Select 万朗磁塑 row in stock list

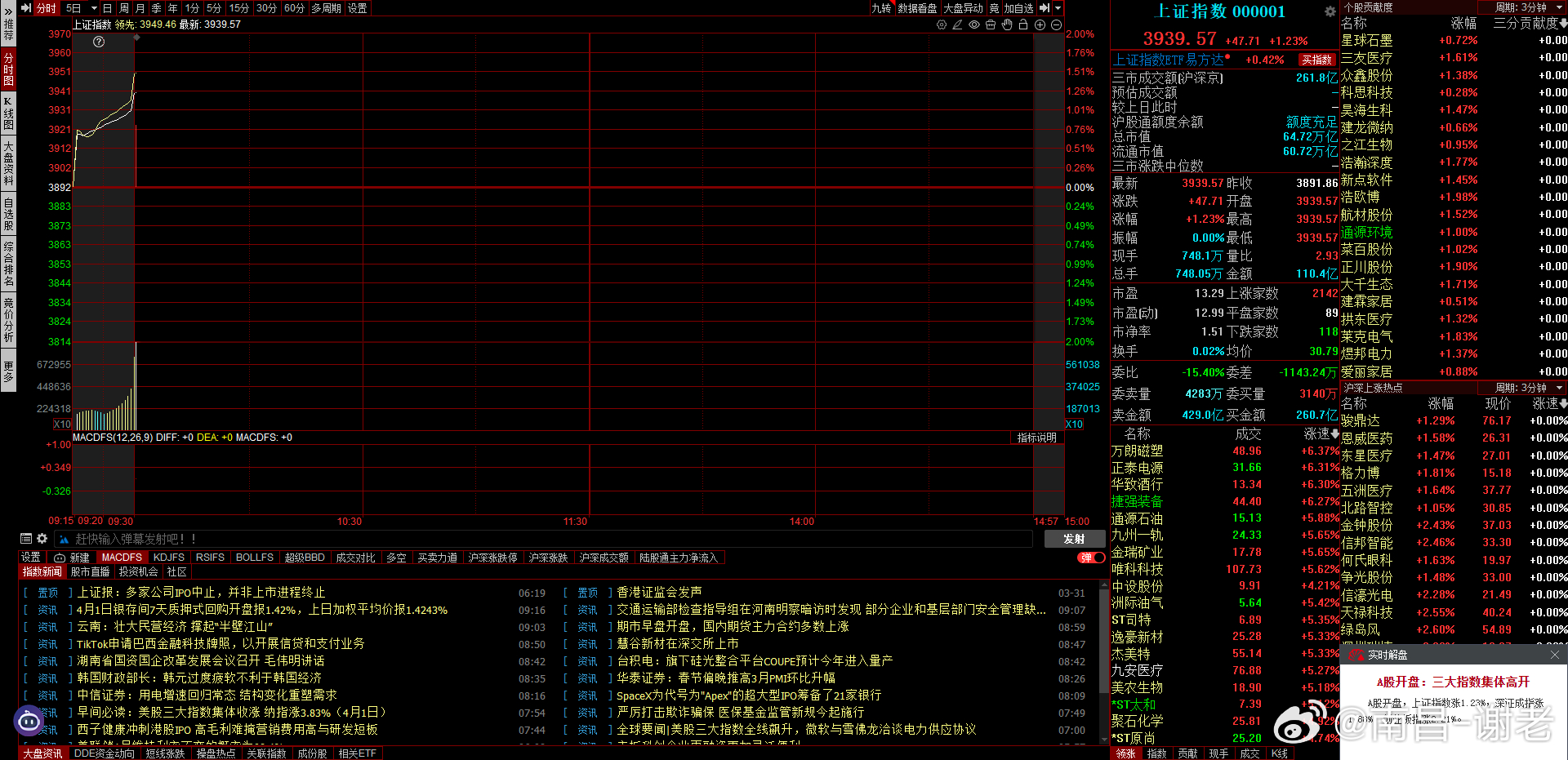click(x=1225, y=451)
